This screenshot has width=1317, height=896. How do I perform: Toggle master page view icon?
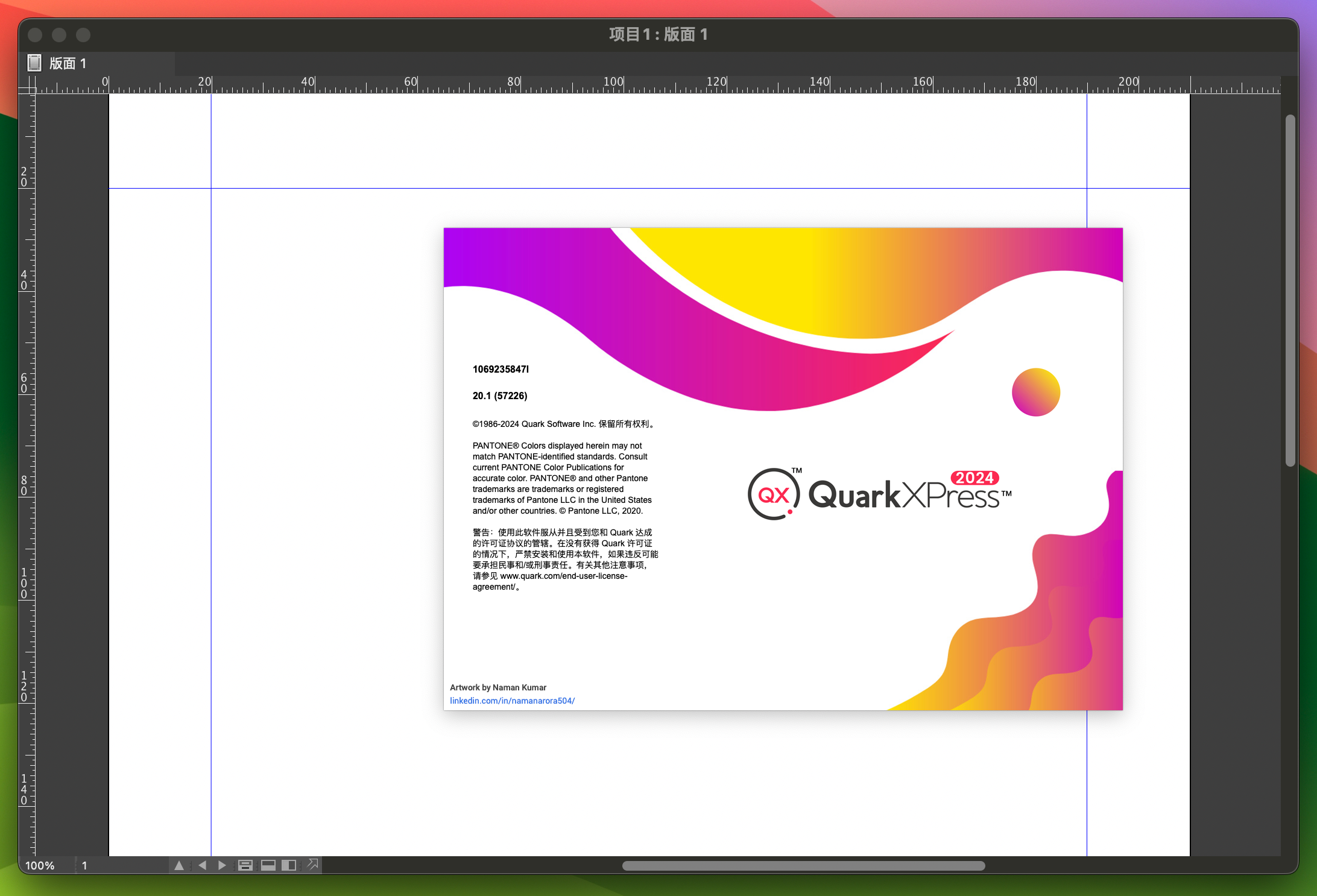245,865
